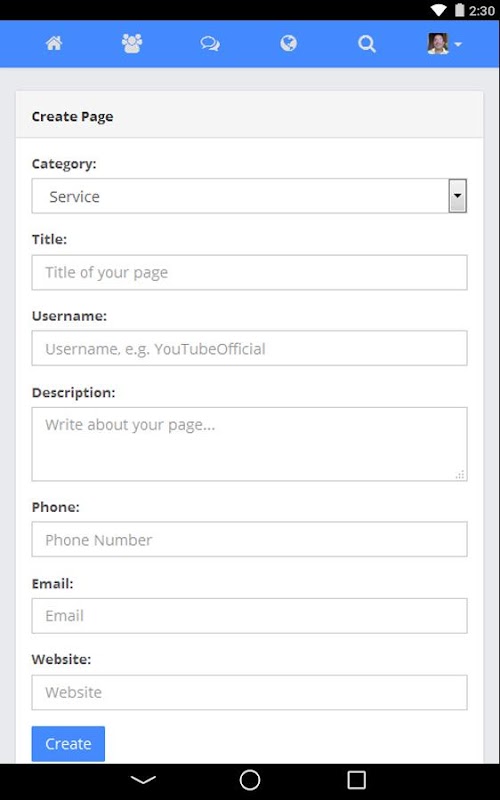
Task: Open the messages chat bubbles icon
Action: click(x=210, y=44)
